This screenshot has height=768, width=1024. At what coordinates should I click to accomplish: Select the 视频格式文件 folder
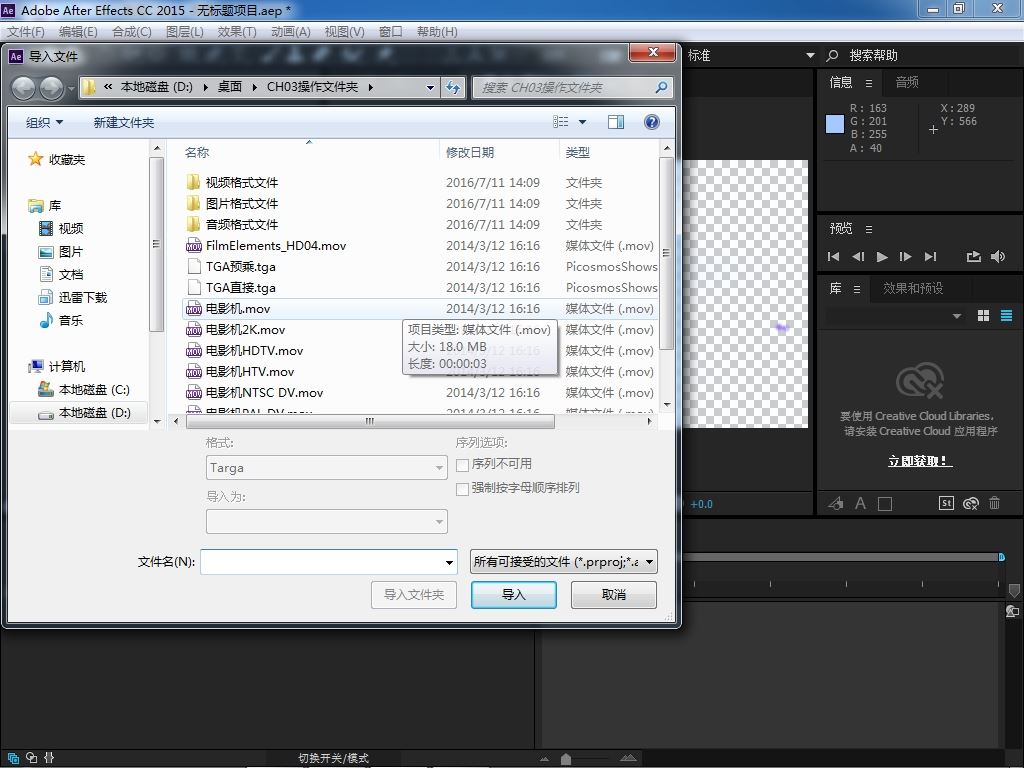click(242, 183)
